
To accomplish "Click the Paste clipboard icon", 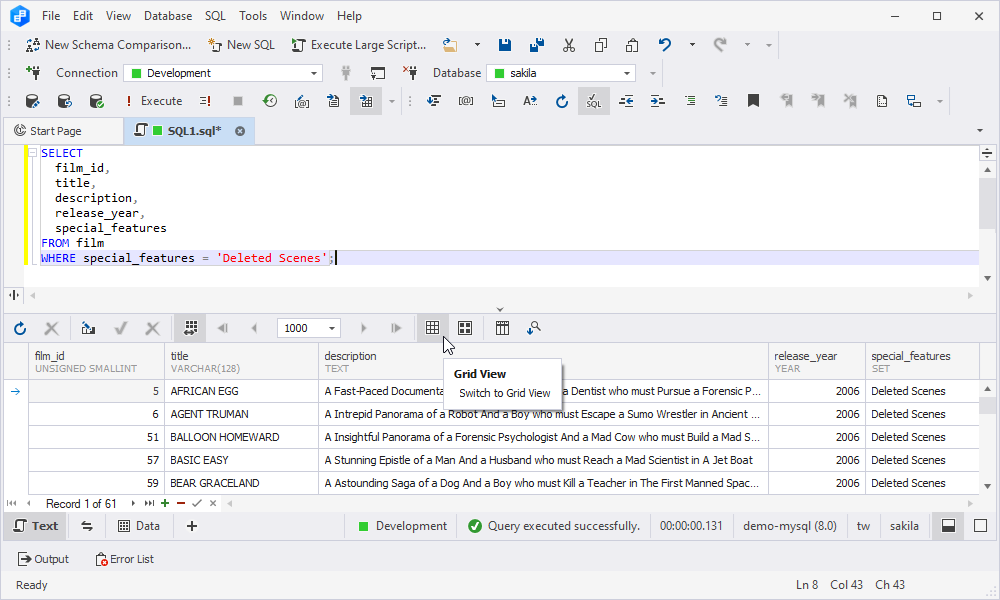I will pos(632,45).
